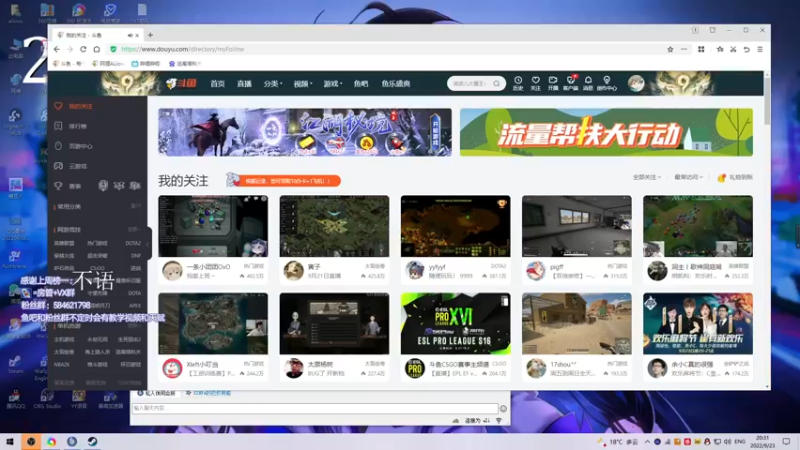Click the browser scissors screenshot icon

click(x=733, y=49)
